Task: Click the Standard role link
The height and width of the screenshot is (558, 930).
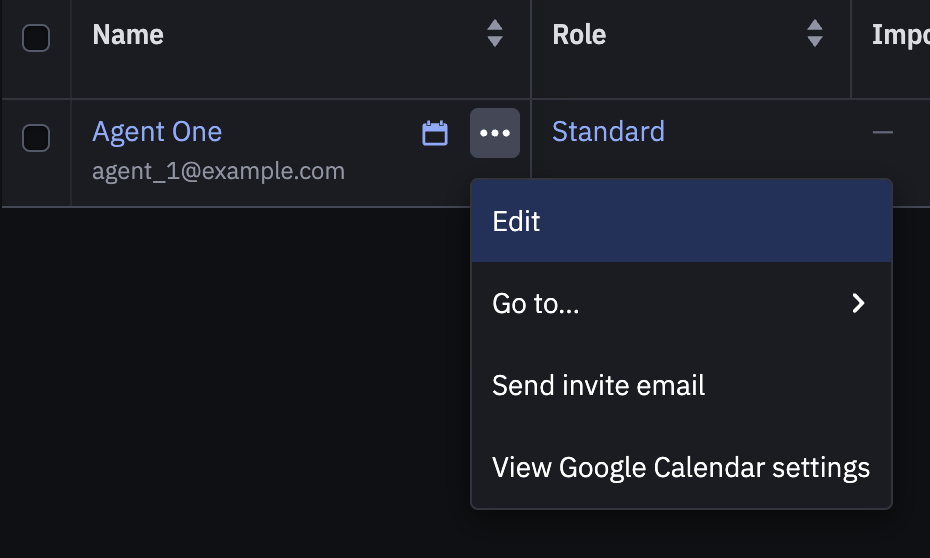Action: click(x=609, y=132)
